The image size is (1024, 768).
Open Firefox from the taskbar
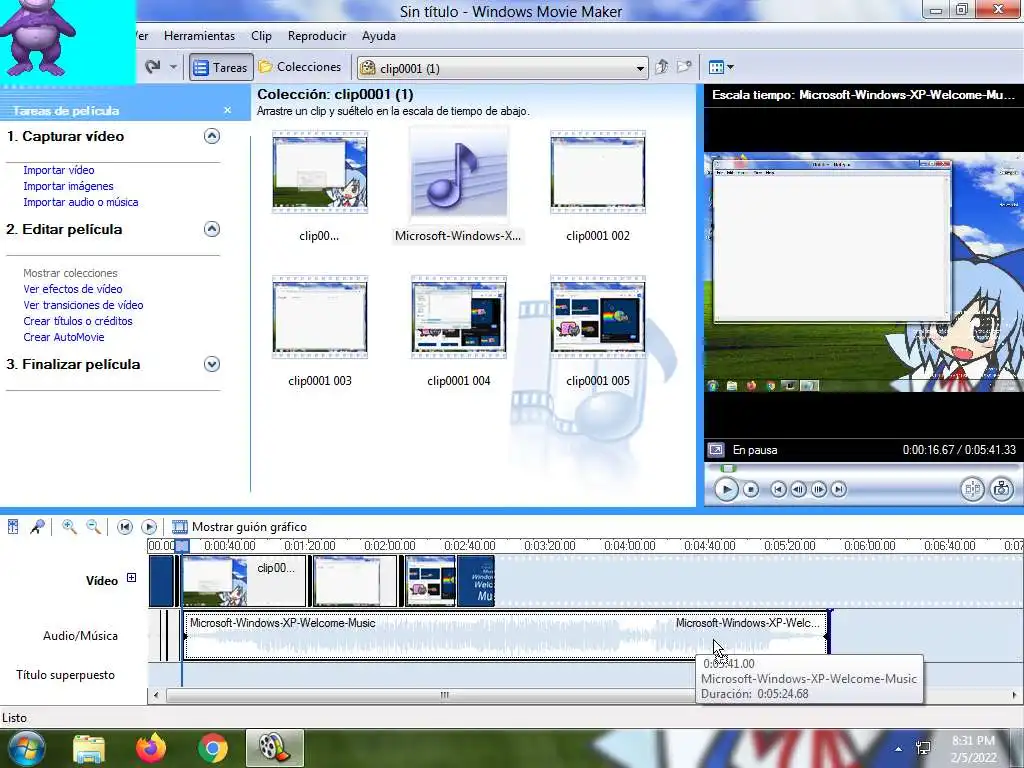[x=151, y=748]
